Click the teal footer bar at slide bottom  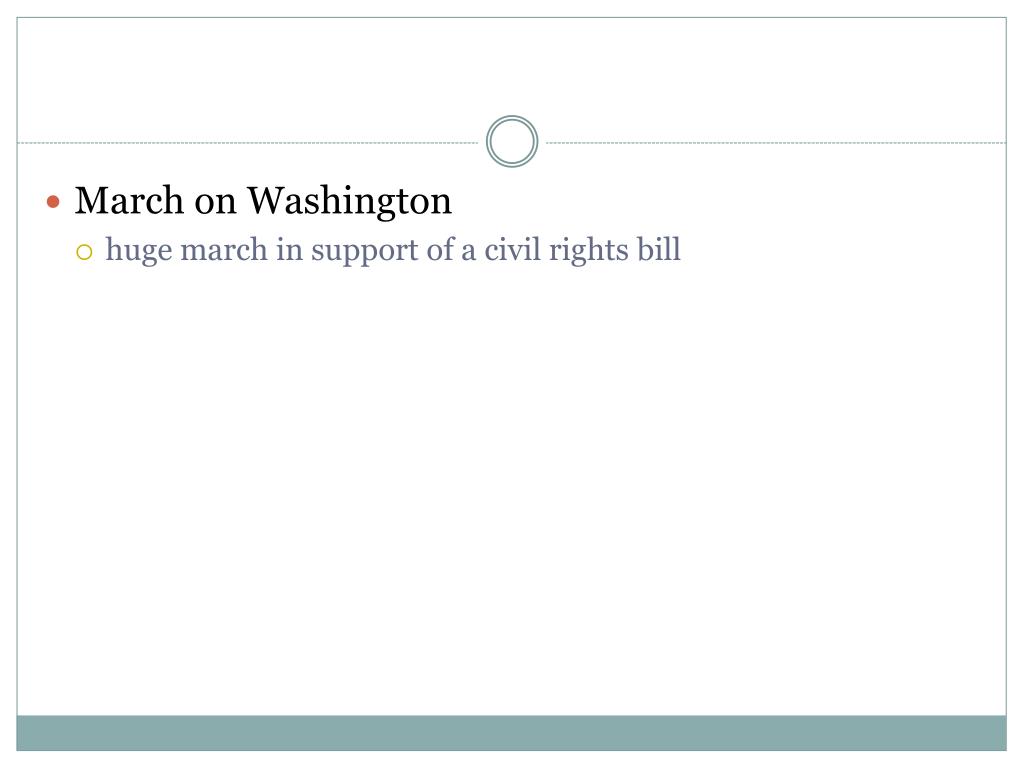tap(511, 733)
